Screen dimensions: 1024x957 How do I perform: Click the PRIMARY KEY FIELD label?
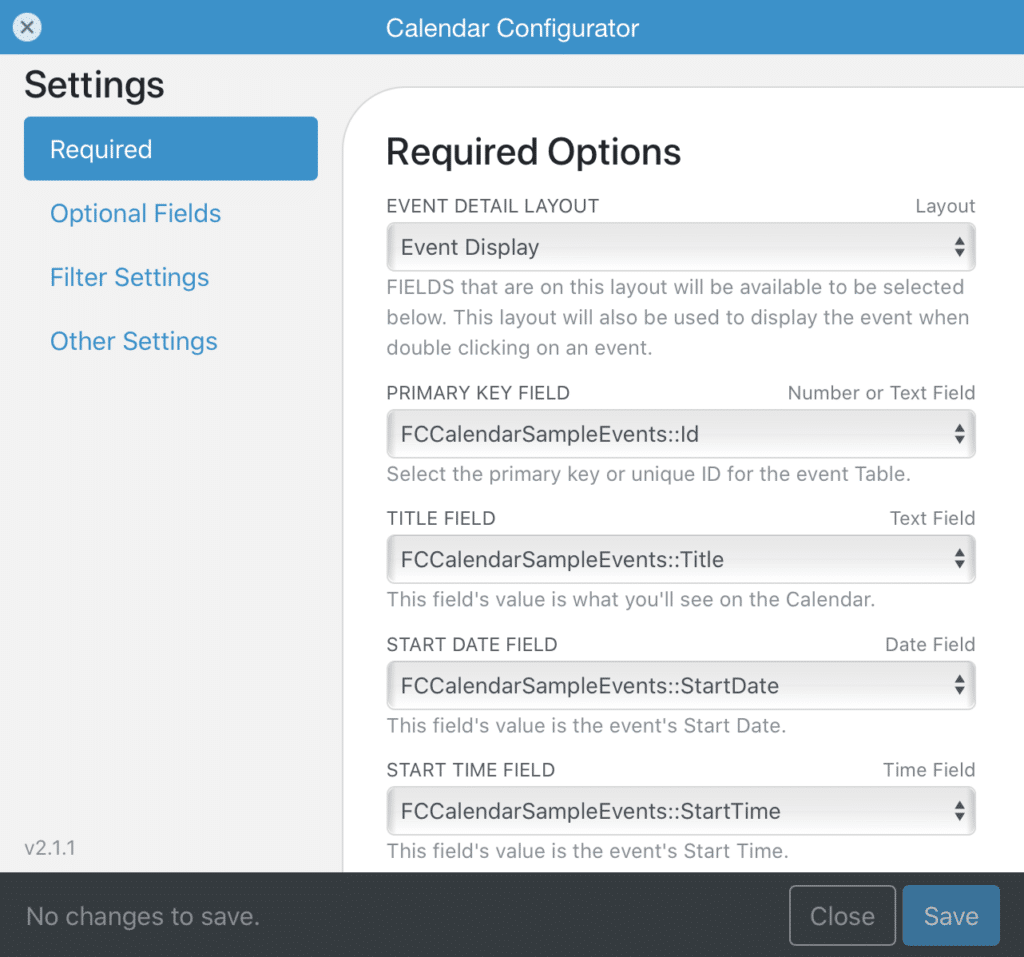(x=478, y=393)
